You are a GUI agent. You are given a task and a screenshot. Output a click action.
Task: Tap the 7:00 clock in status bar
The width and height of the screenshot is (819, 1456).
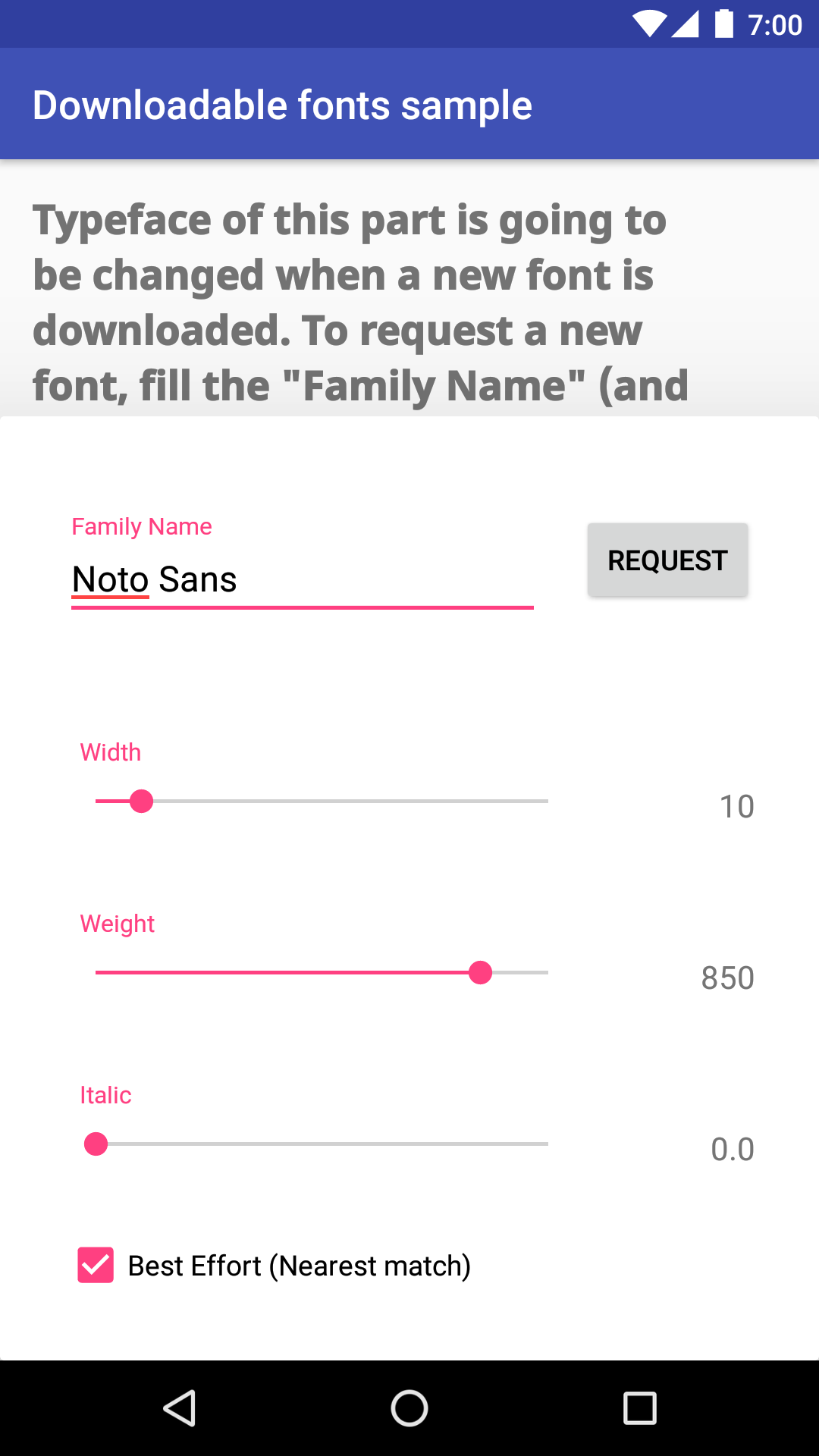(x=774, y=26)
